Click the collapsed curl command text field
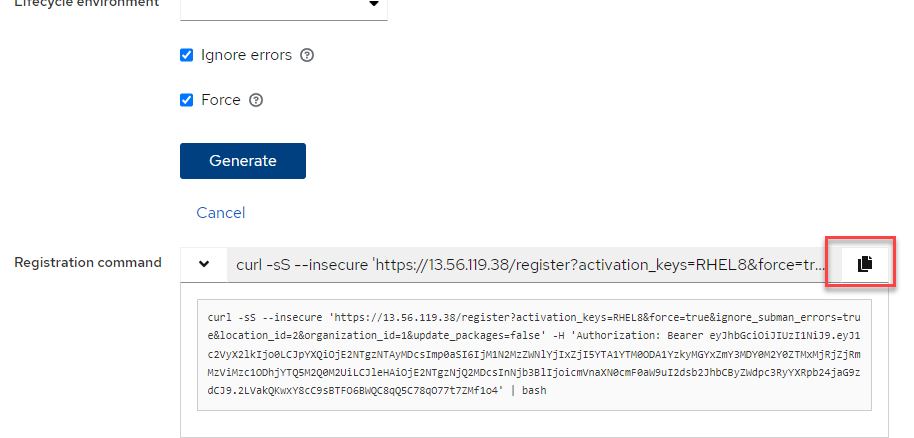Screen dimensions: 914x438 coord(530,264)
